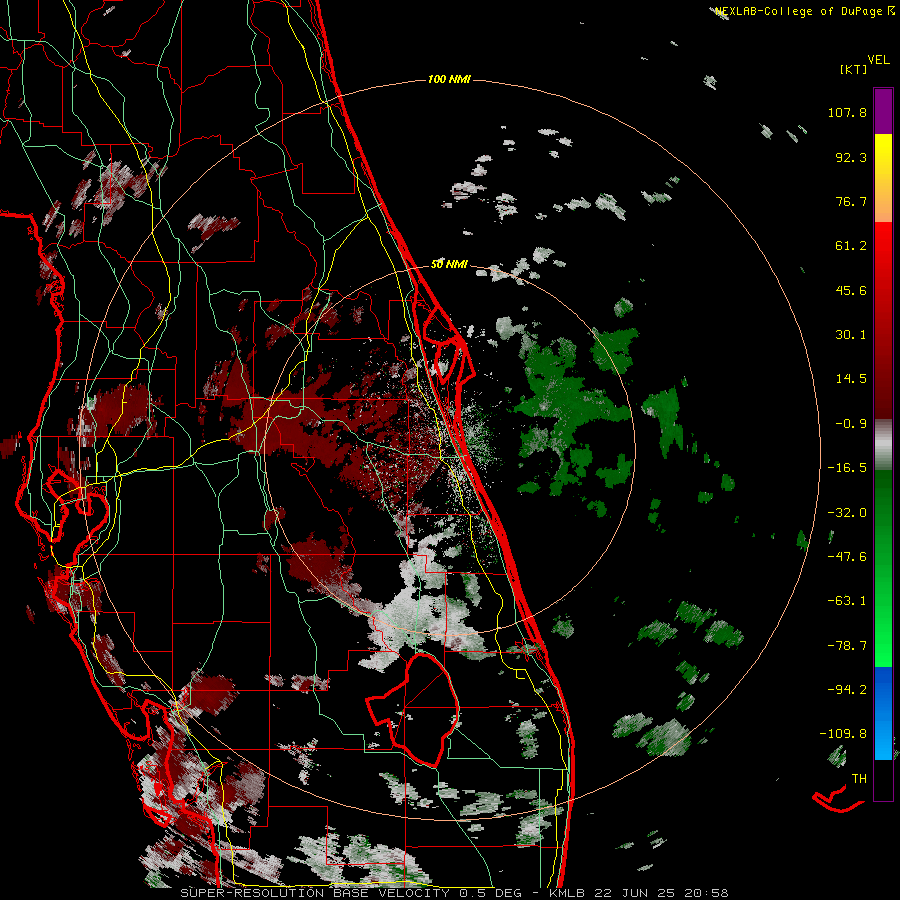
Task: Click the [KT] units label
Action: 853,69
